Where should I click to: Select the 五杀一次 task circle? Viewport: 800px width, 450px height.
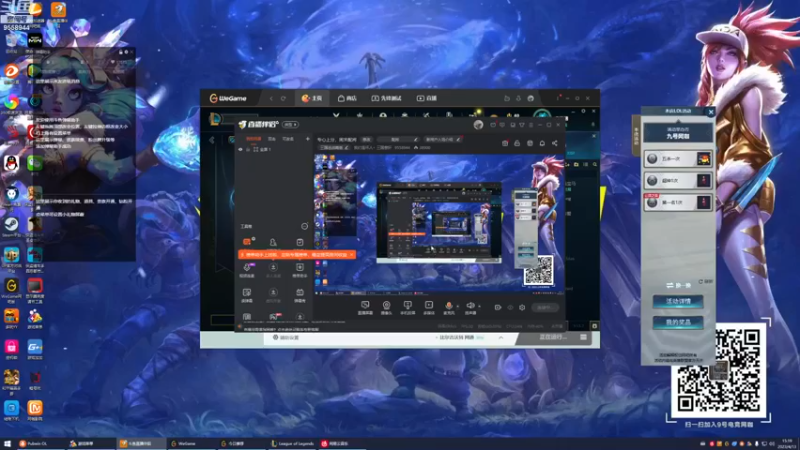tap(652, 159)
